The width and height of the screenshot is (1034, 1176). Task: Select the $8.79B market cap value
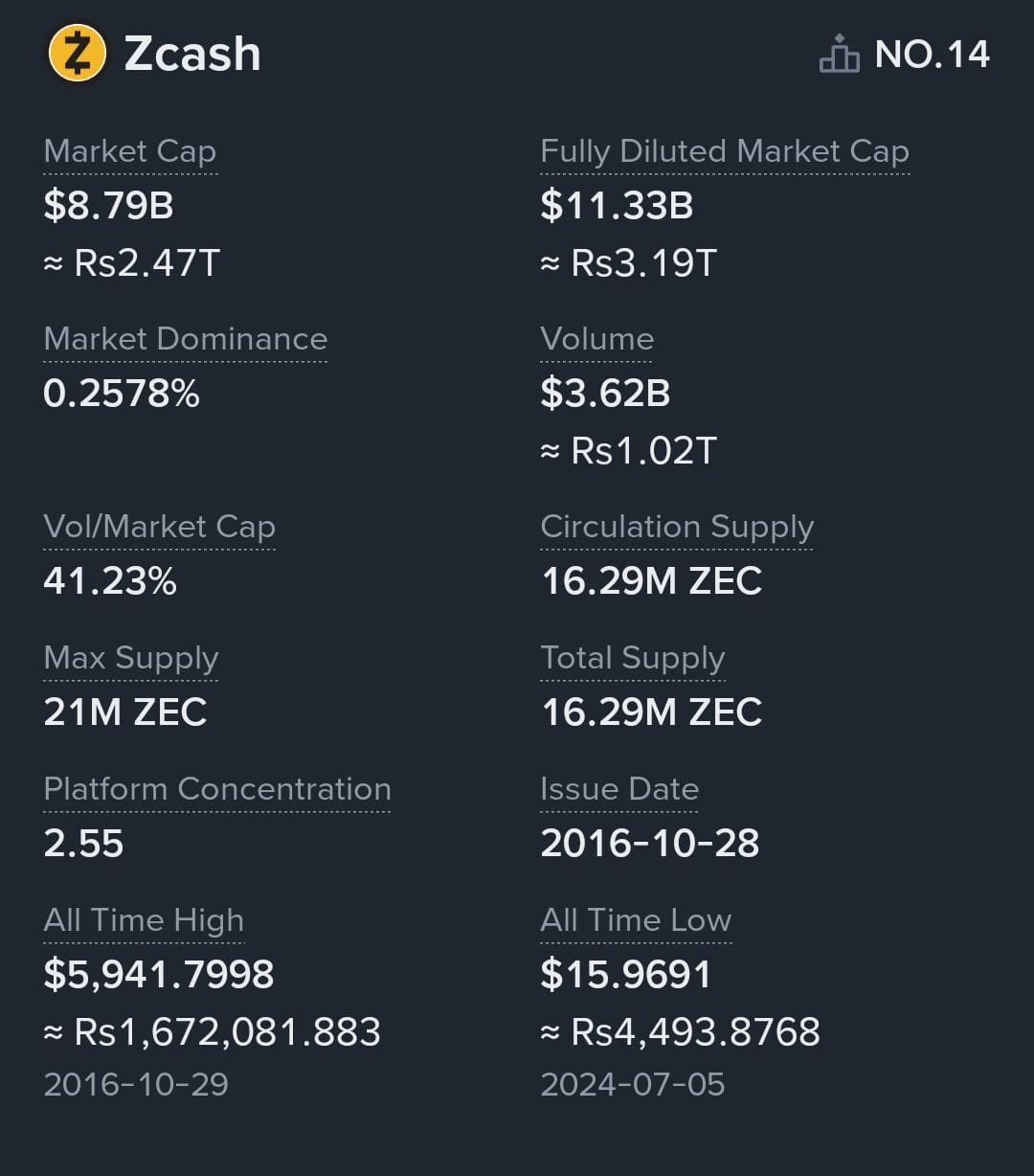pos(108,206)
